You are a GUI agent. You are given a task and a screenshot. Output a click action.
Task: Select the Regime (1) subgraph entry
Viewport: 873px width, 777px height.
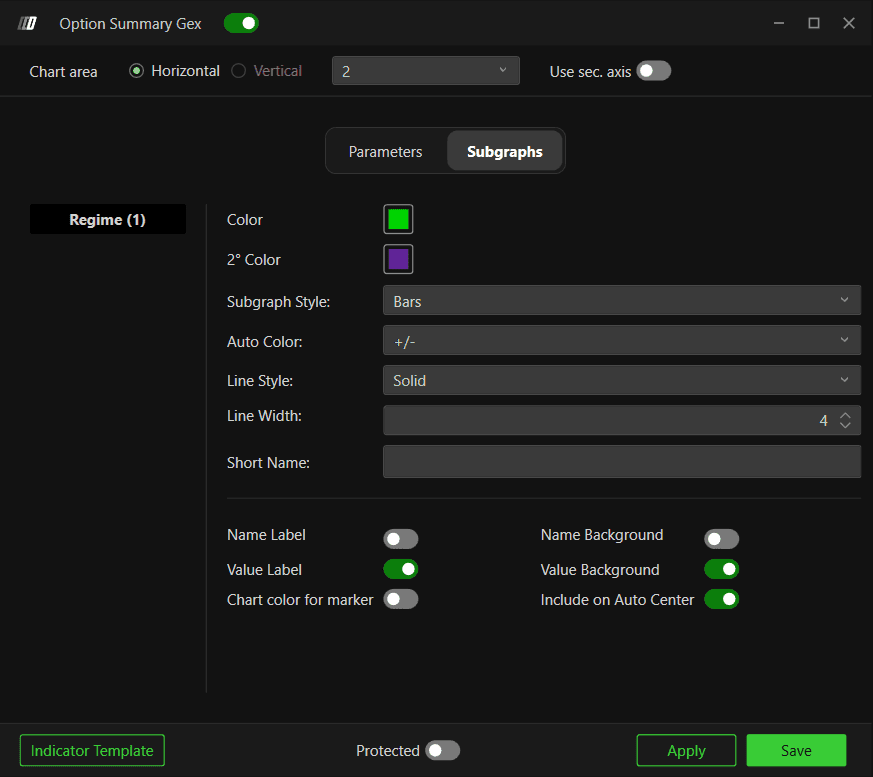pyautogui.click(x=107, y=219)
